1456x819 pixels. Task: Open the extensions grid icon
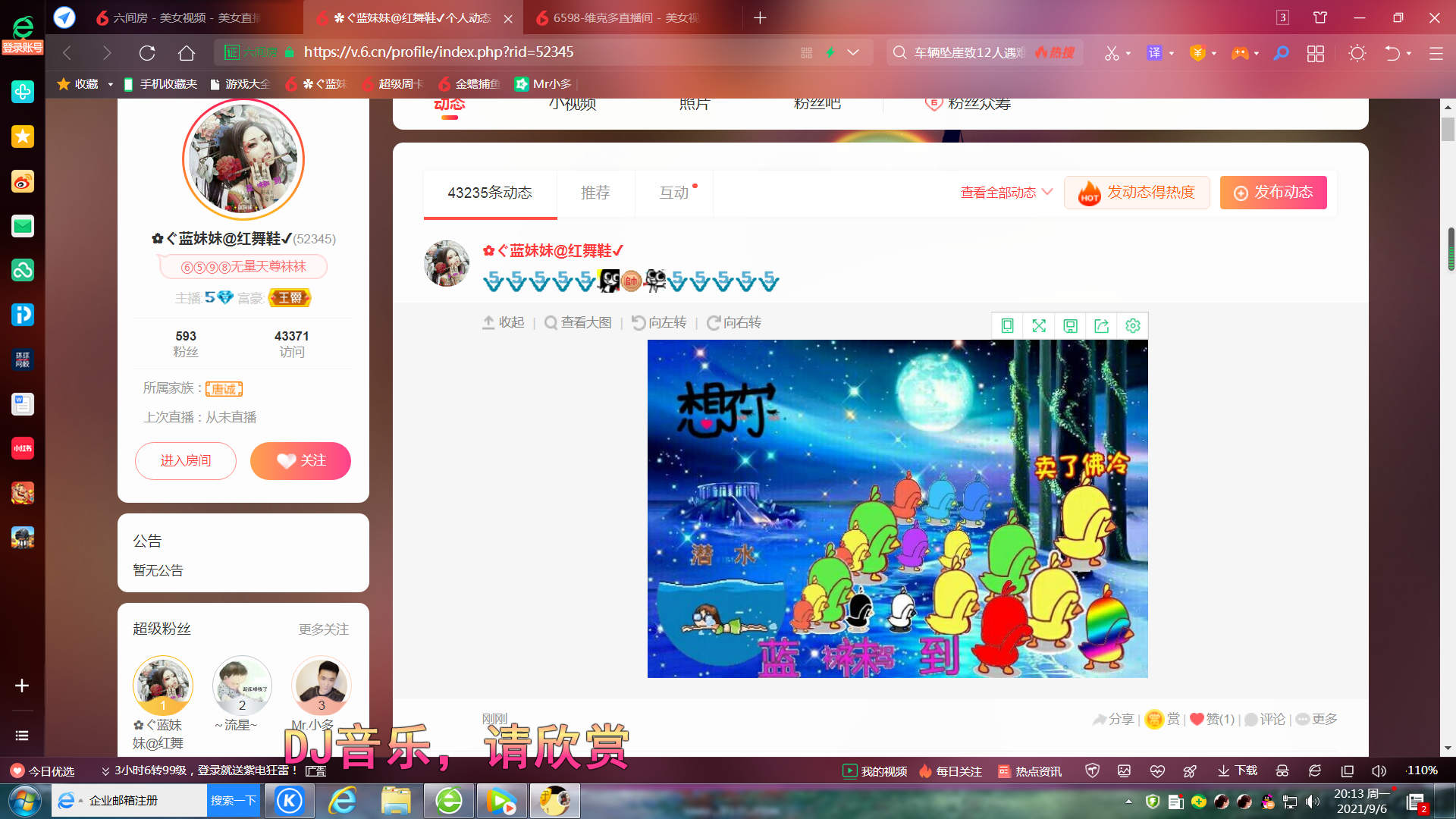tap(1316, 53)
